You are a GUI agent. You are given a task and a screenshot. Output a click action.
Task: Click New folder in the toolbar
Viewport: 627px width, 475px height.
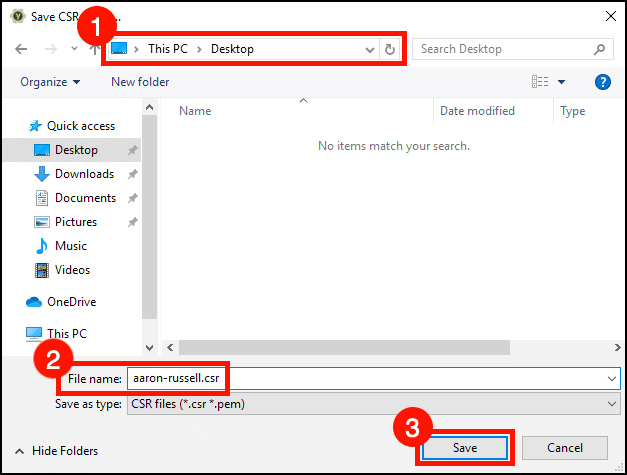coord(140,82)
